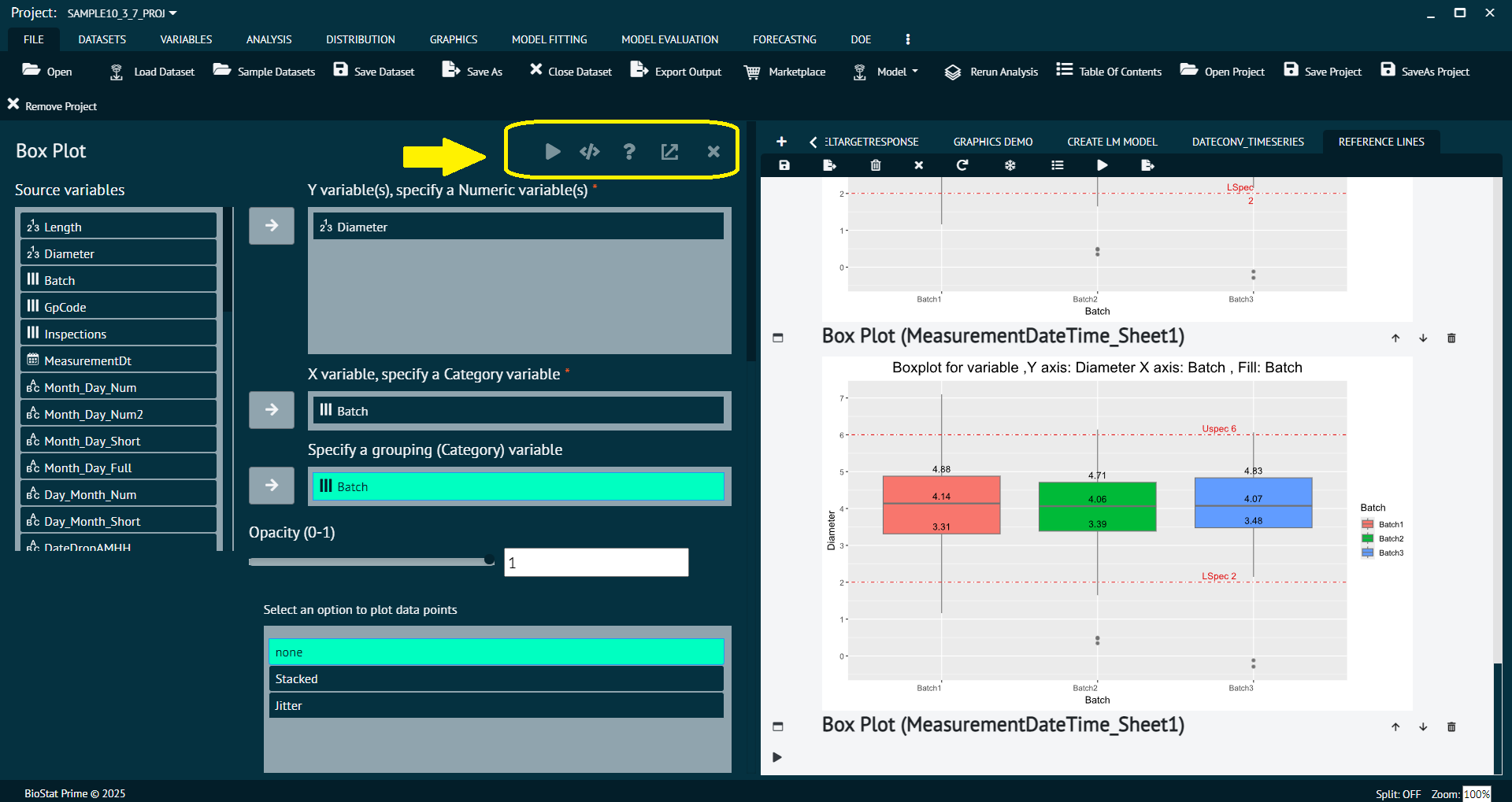Viewport: 1512px width, 802px height.
Task: Open the three-dots overflow menu after DOE
Action: [907, 39]
